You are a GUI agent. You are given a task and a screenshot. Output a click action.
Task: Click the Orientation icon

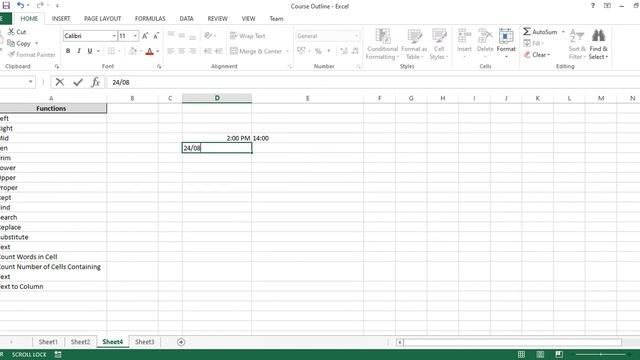pos(208,36)
